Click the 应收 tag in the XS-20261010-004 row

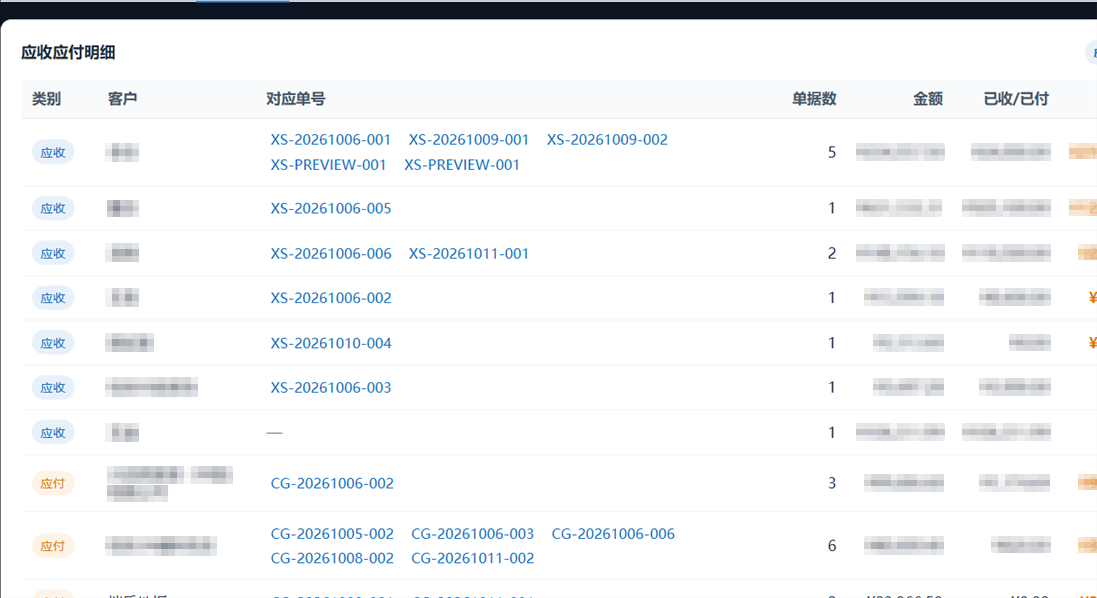pyautogui.click(x=52, y=343)
